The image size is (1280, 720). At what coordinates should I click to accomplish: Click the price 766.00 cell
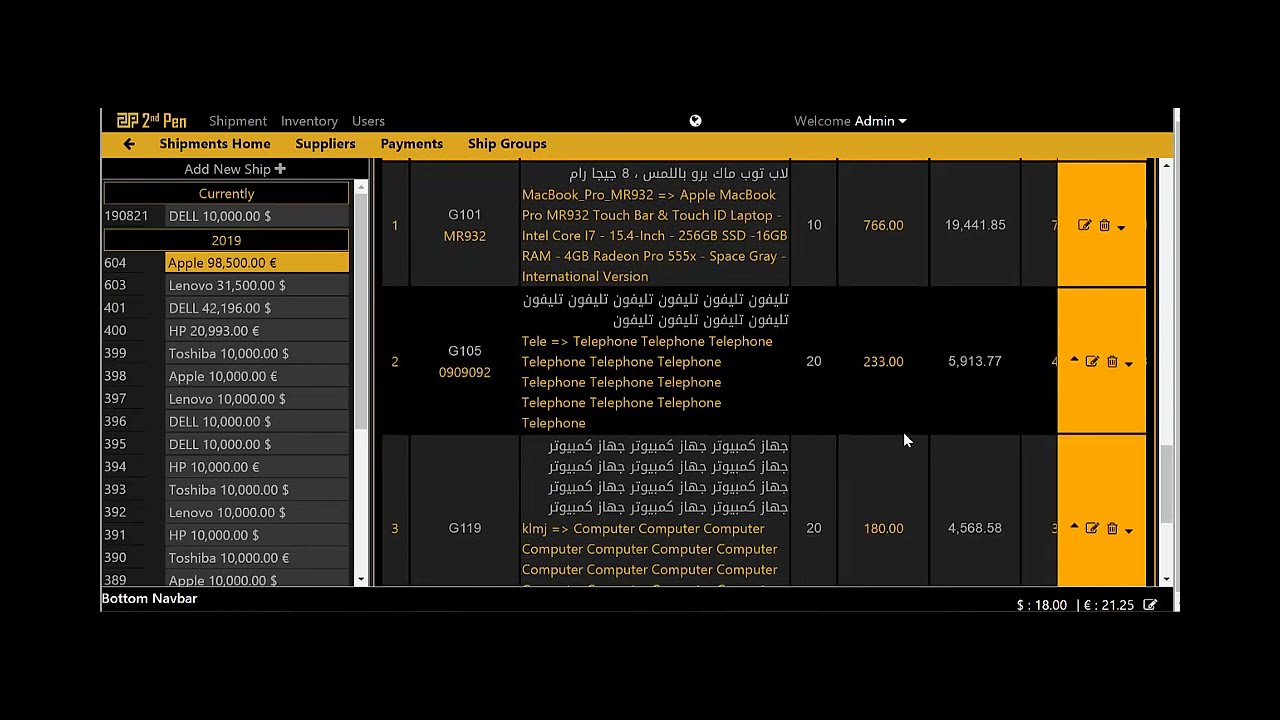pyautogui.click(x=883, y=225)
